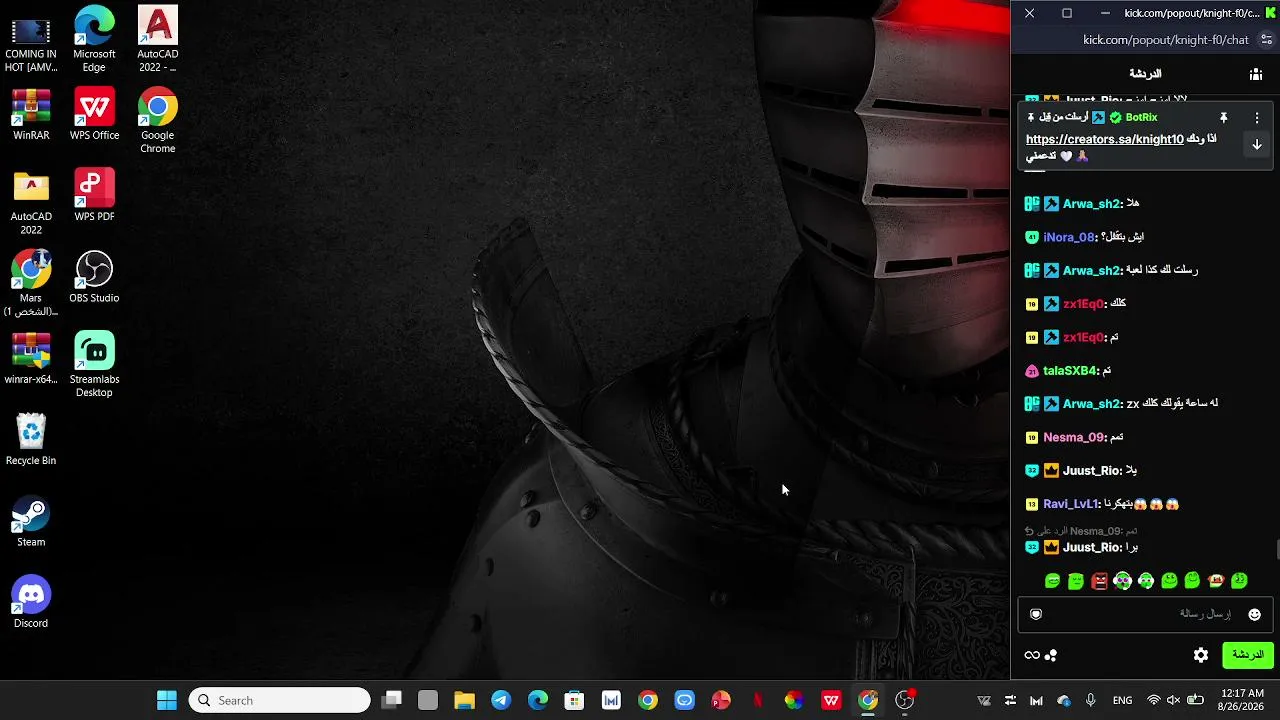Click the kick.com popout chat URL bar
Viewport: 1280px width, 720px height.
tap(1166, 40)
